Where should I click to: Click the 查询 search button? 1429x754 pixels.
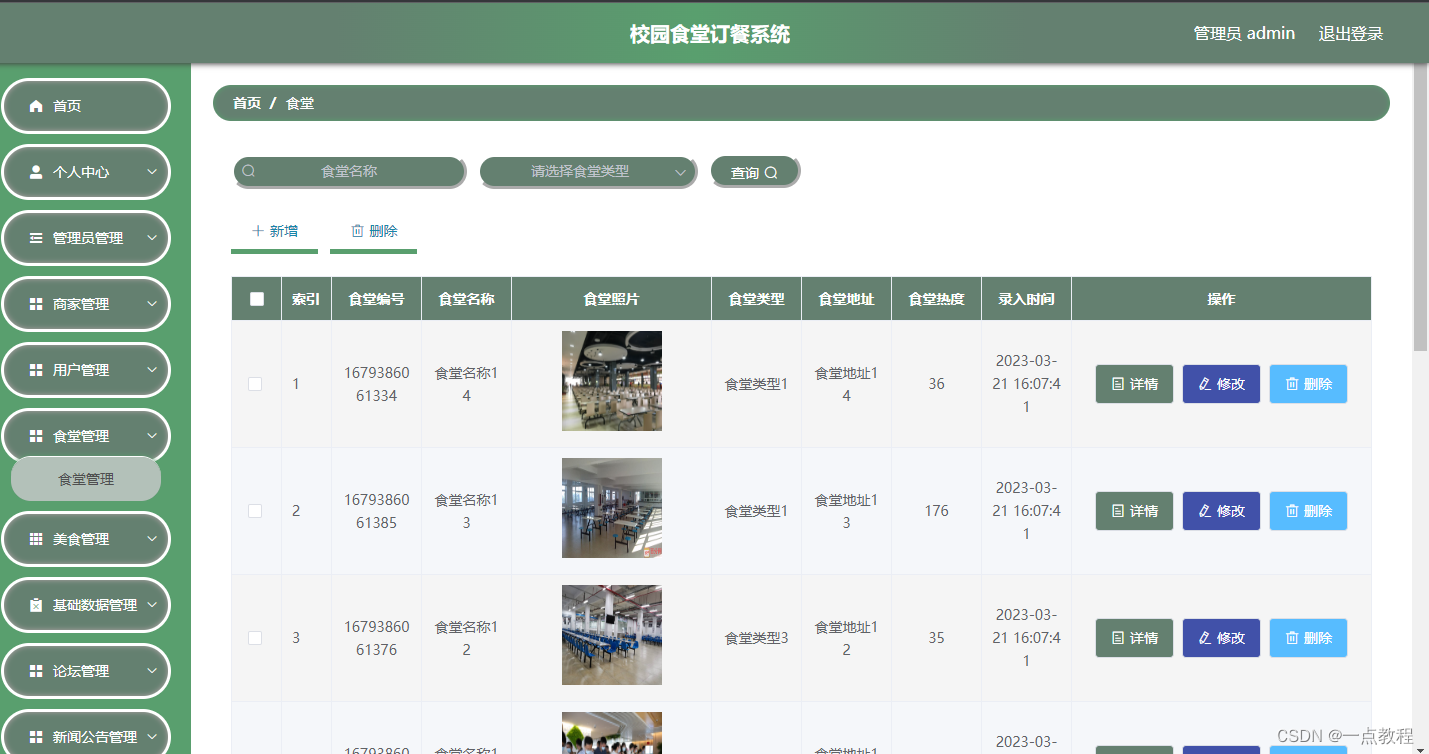click(x=755, y=170)
